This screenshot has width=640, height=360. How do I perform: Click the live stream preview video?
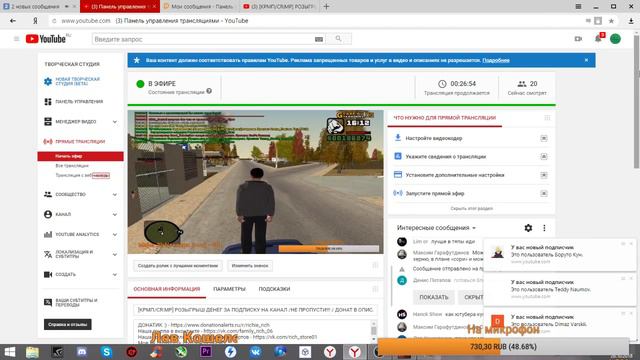[256, 182]
